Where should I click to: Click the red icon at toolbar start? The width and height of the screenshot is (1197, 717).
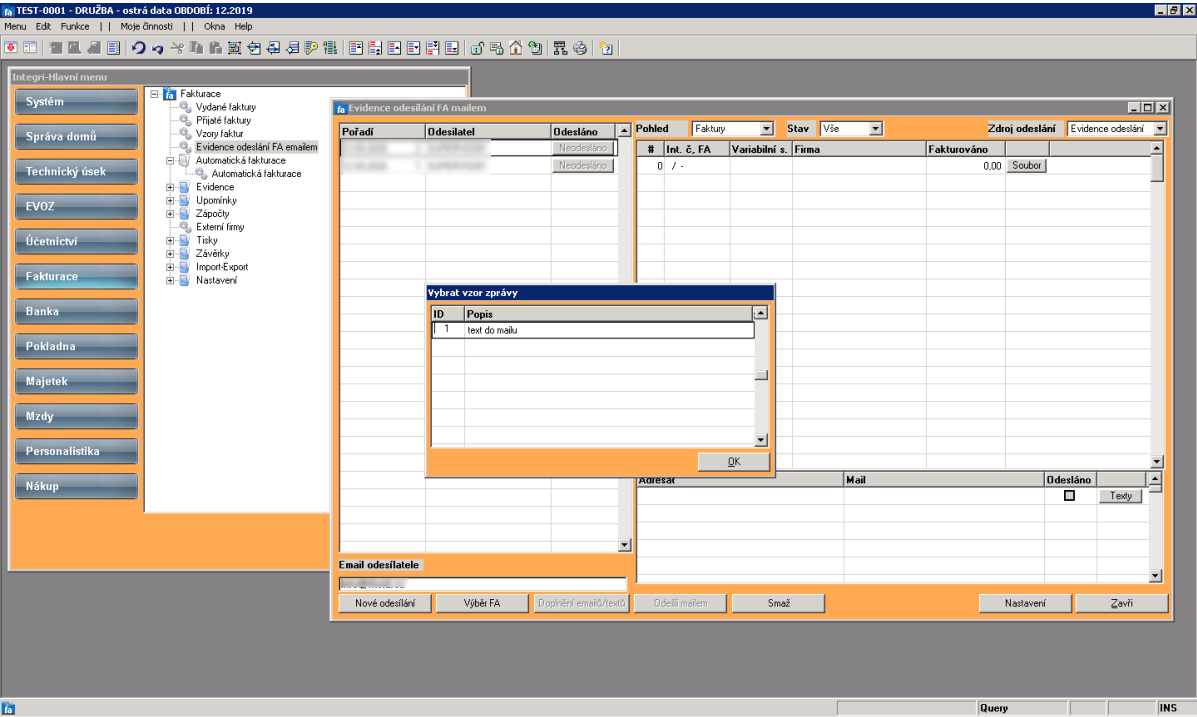pyautogui.click(x=11, y=48)
